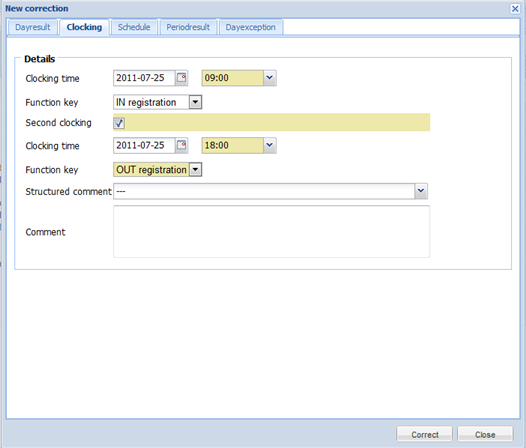Uncheck the Second clocking checkbox
The height and width of the screenshot is (448, 526).
coord(119,123)
